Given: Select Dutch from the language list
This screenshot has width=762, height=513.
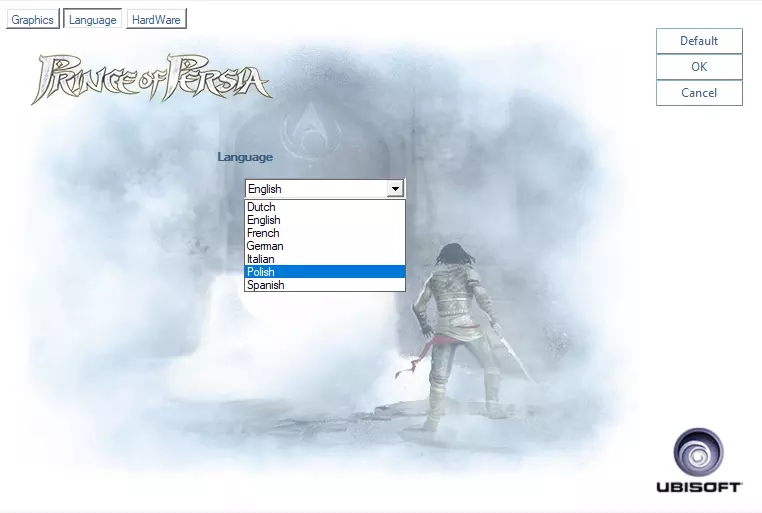Looking at the screenshot, I should pyautogui.click(x=325, y=207).
